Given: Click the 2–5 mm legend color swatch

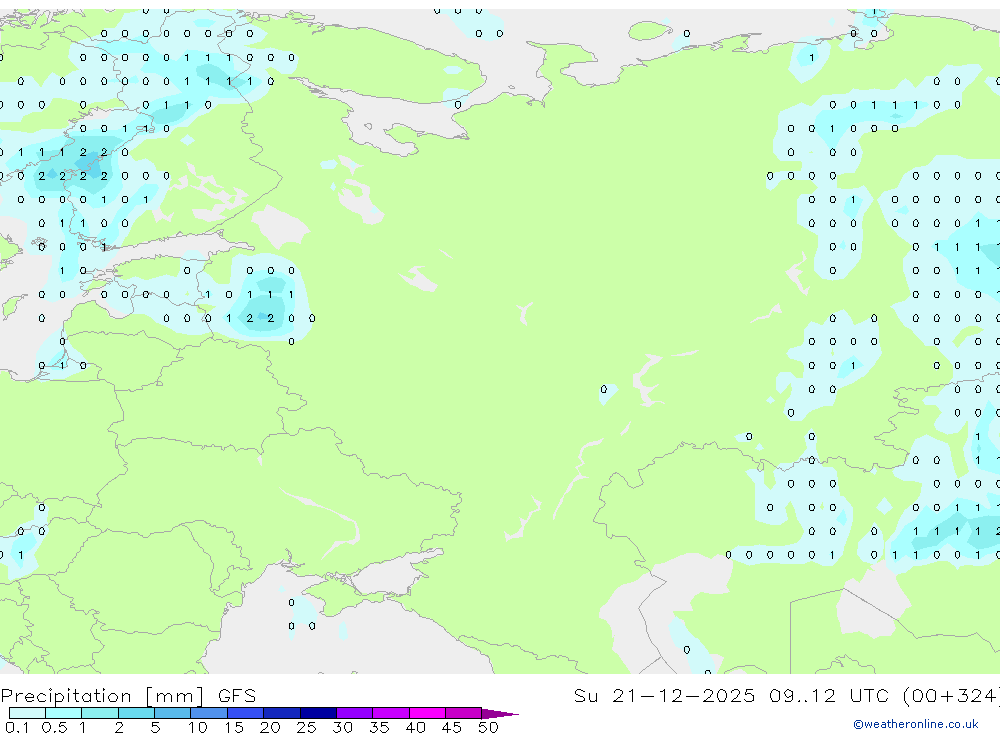Looking at the screenshot, I should tap(136, 713).
